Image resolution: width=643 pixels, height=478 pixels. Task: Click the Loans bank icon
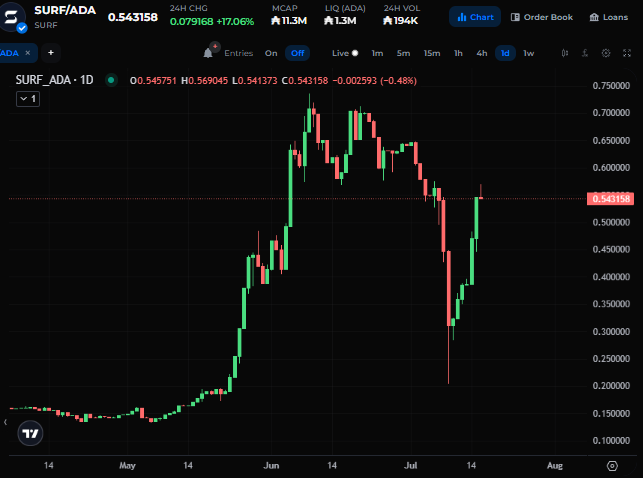594,17
